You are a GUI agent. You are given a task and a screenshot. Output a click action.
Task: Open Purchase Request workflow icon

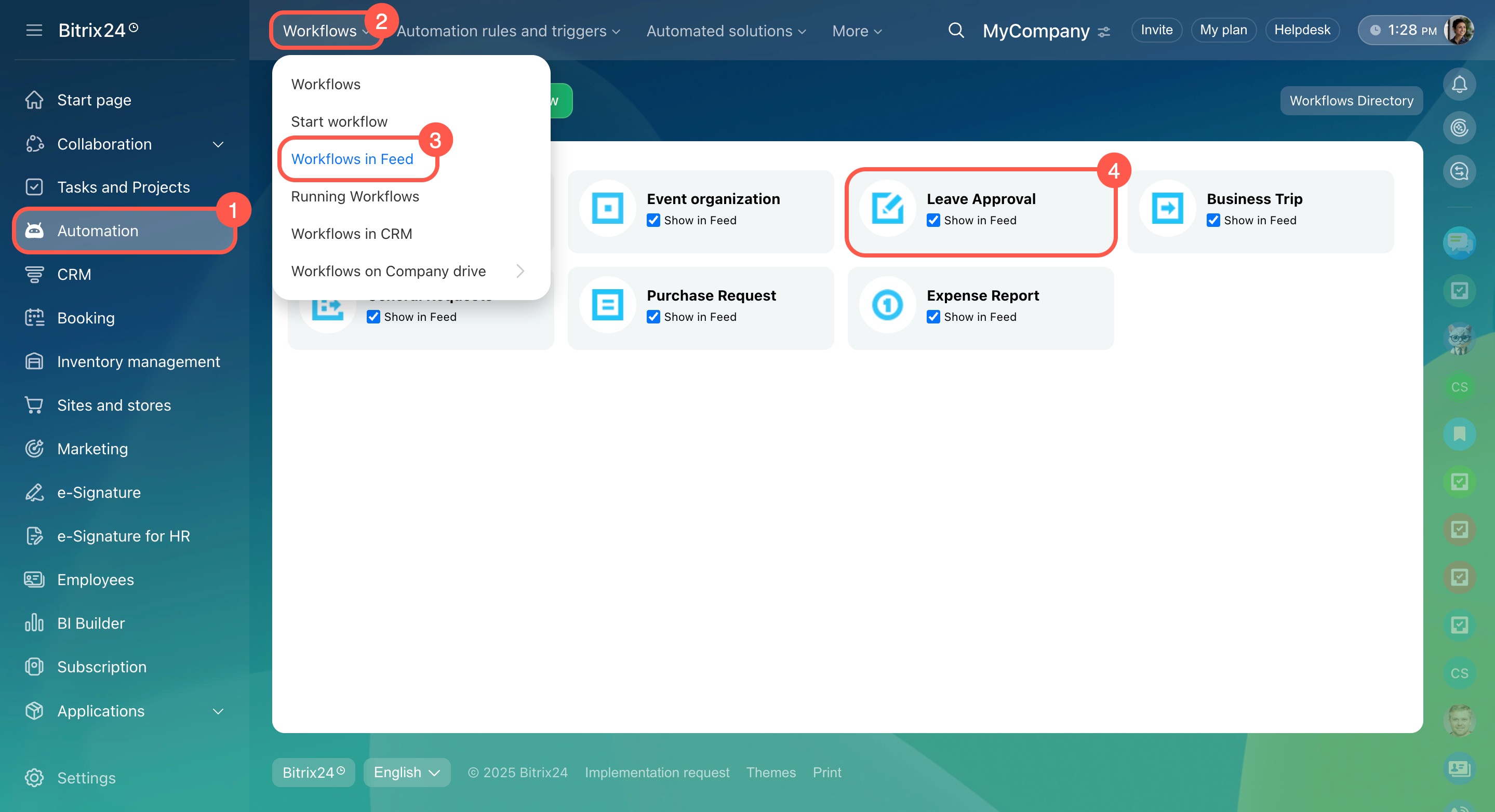607,304
